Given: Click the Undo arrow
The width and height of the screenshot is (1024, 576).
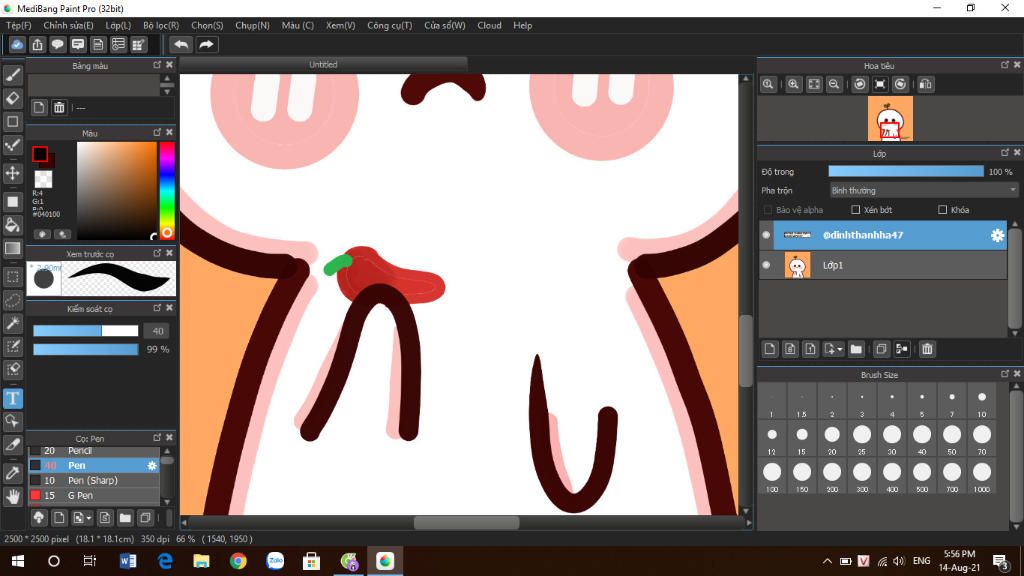Looking at the screenshot, I should point(181,44).
